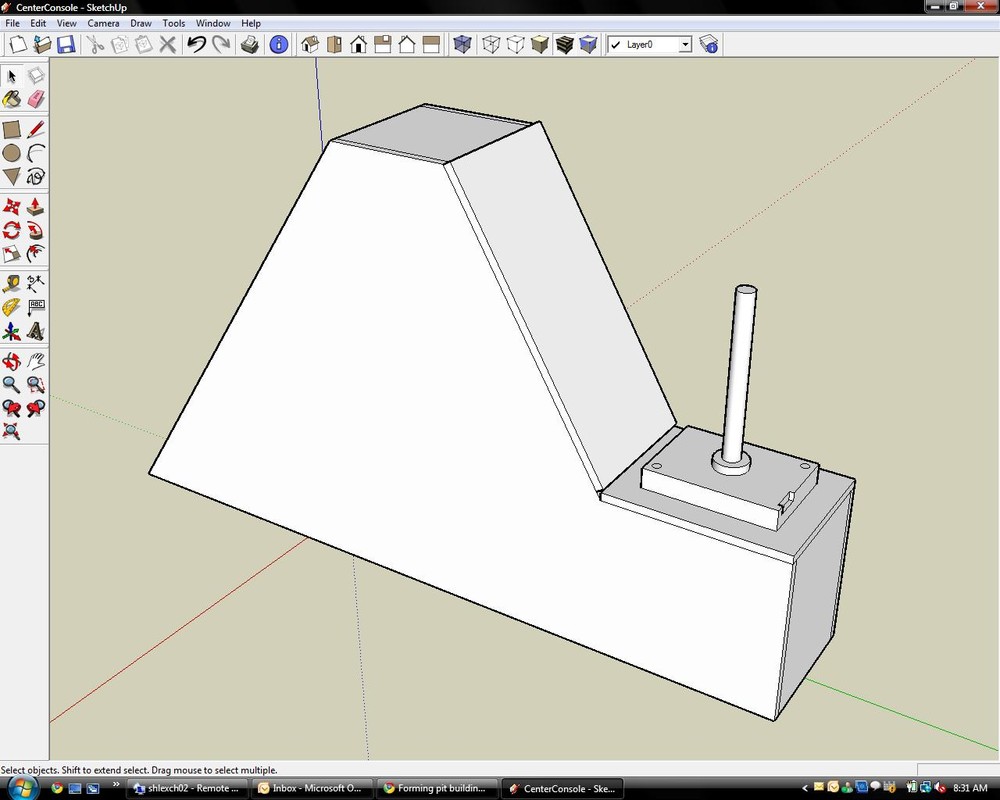Switch to the Iso camera view
The width and height of the screenshot is (1000, 800).
(x=309, y=44)
